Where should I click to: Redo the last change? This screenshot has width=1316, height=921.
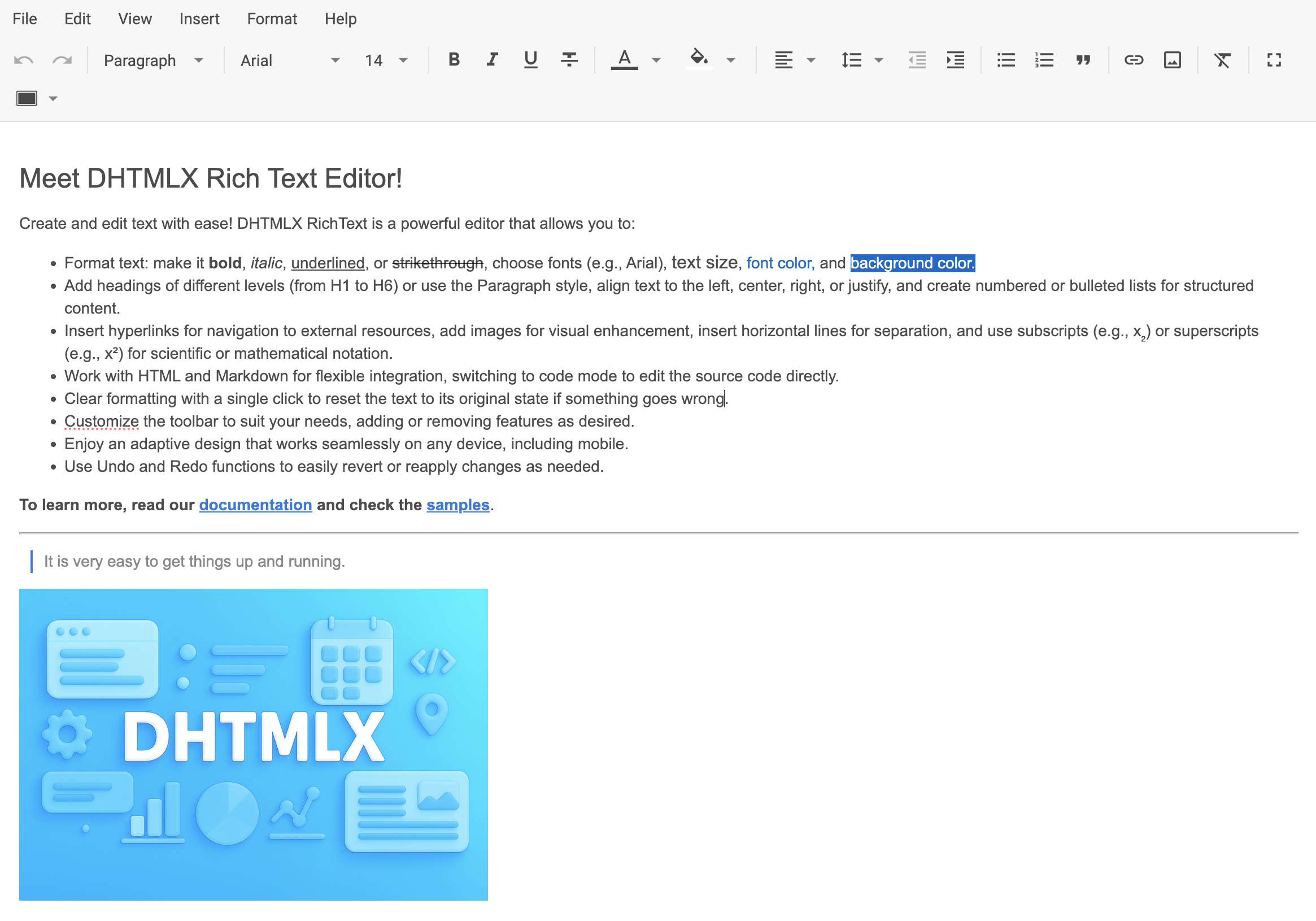(x=63, y=60)
